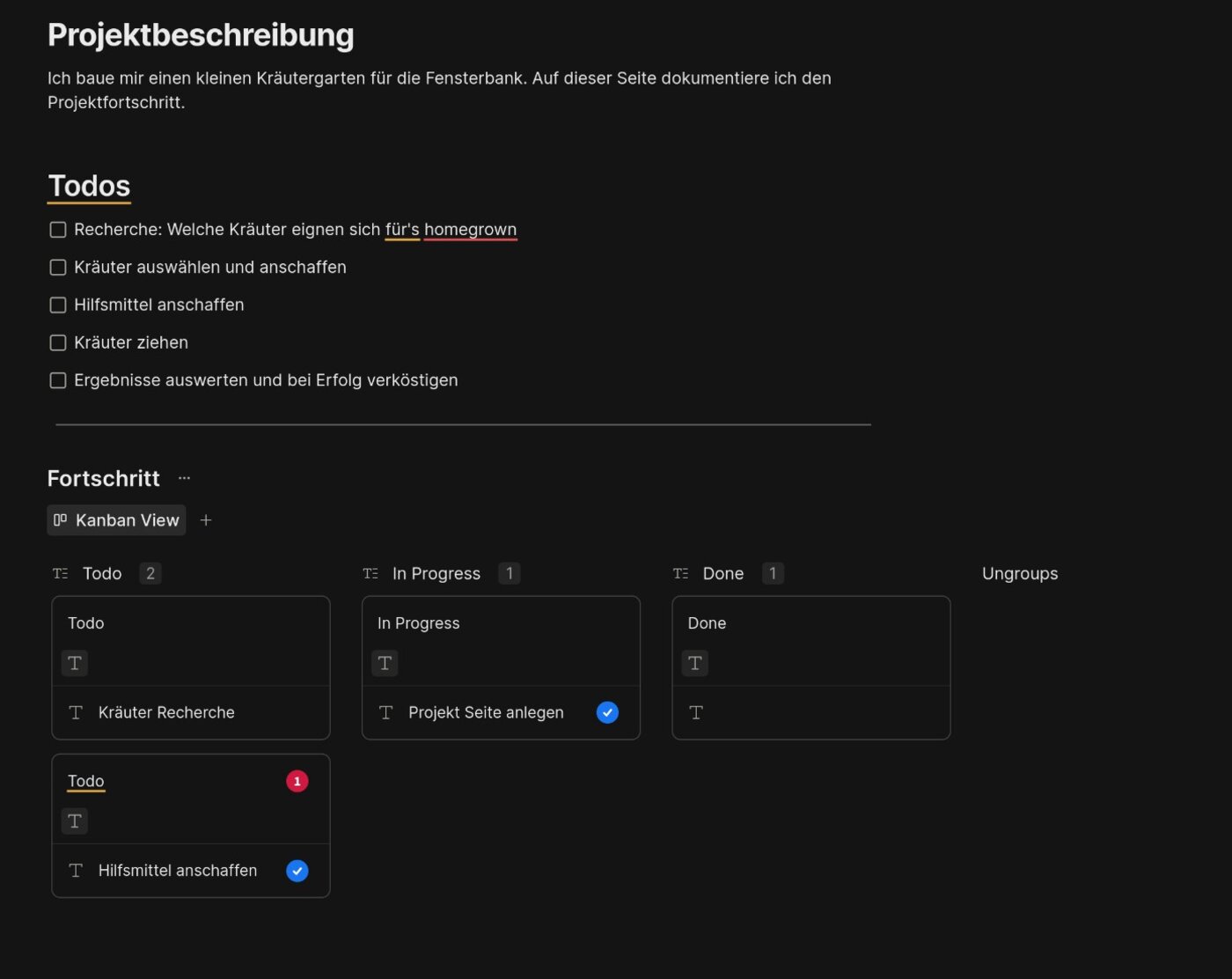Check the Kräuter ziehen checkbox
The width and height of the screenshot is (1232, 979).
(x=58, y=342)
